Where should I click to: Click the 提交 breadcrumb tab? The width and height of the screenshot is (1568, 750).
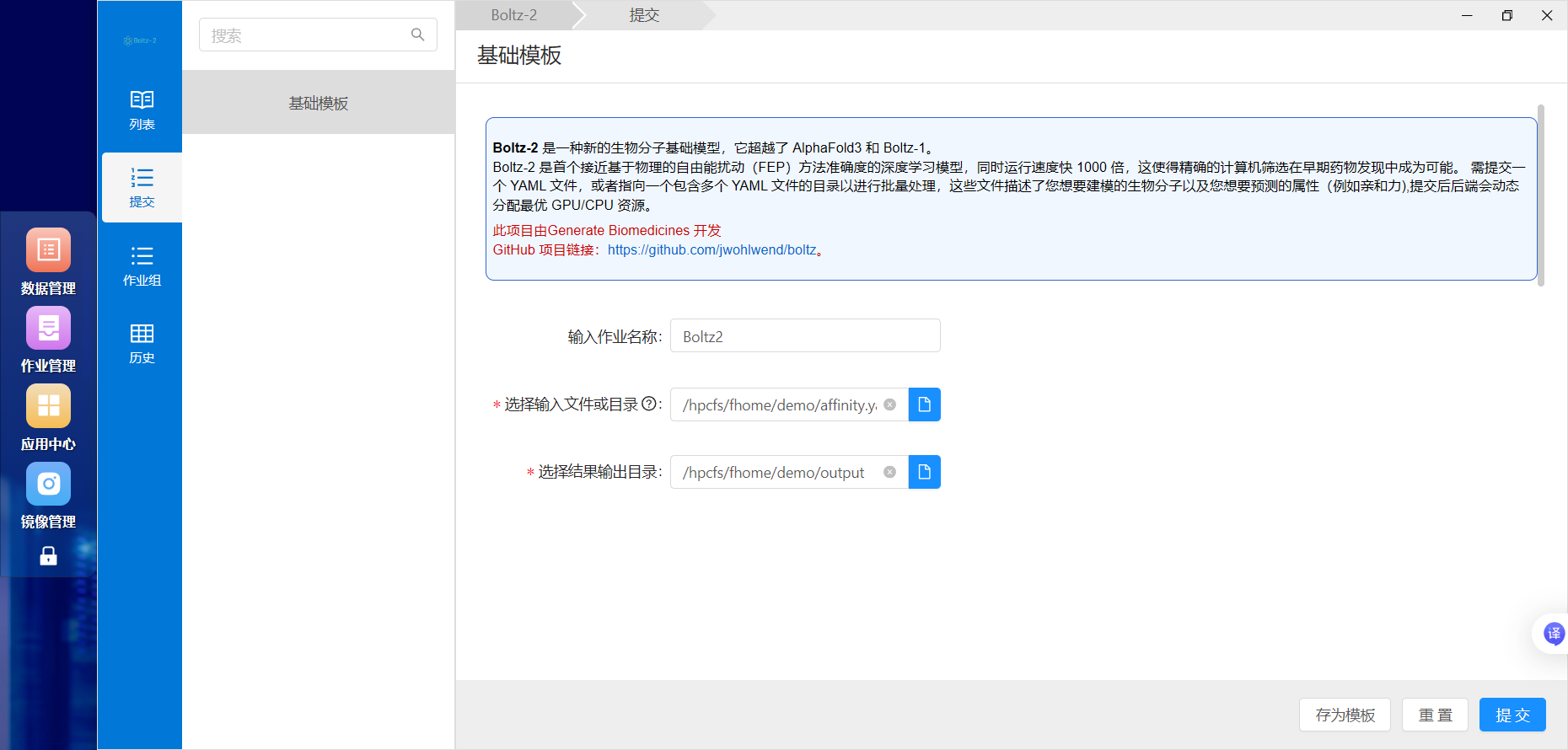pyautogui.click(x=644, y=15)
